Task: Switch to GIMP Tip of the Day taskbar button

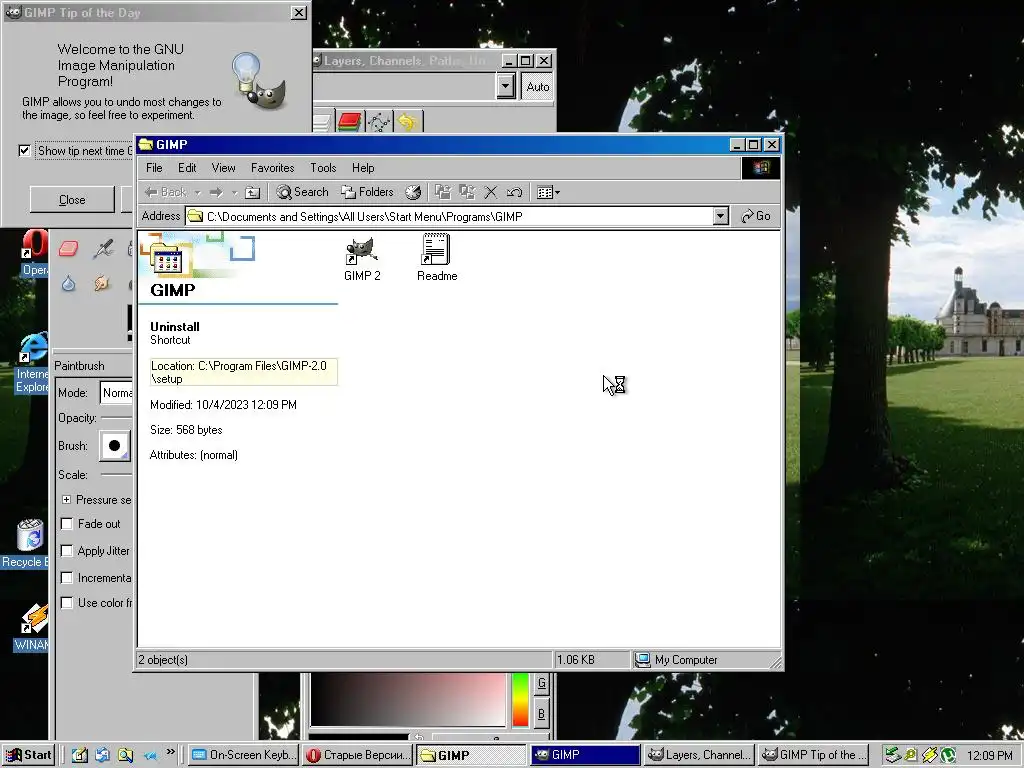Action: (x=814, y=755)
